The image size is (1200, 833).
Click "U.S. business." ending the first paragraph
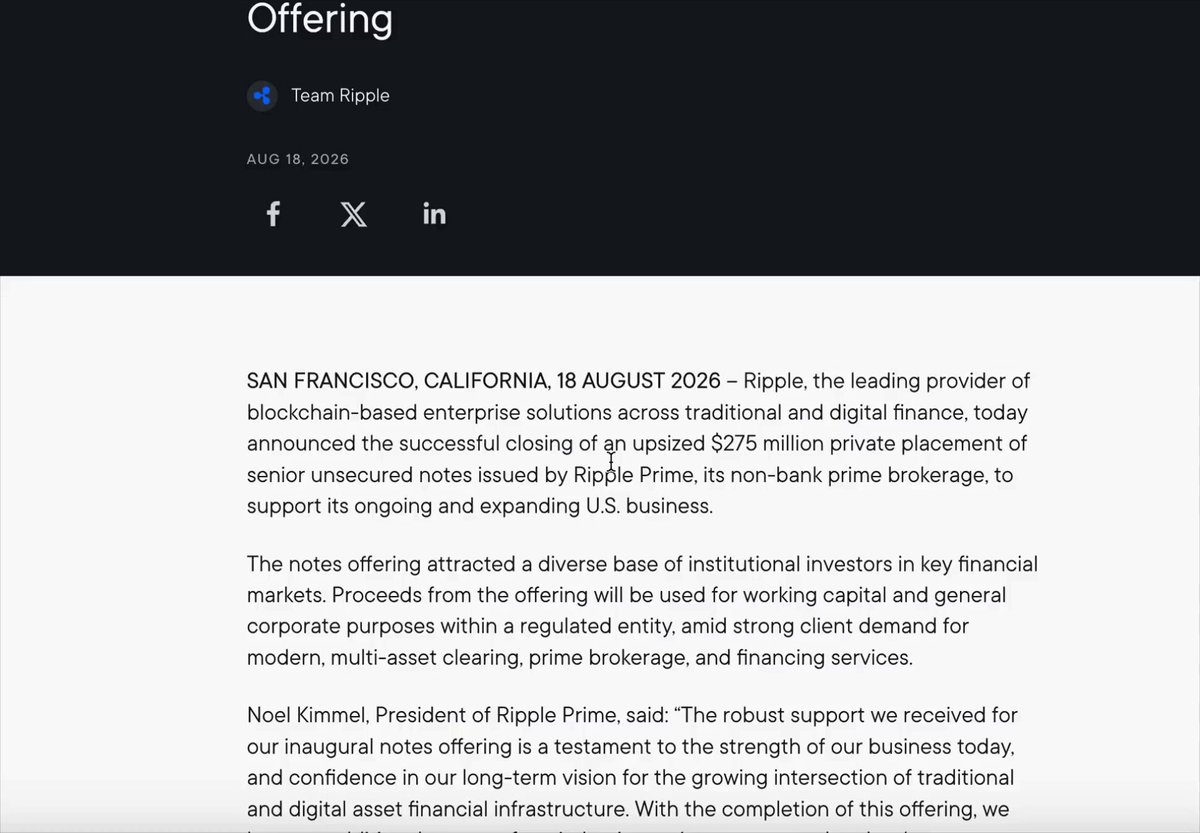[649, 506]
